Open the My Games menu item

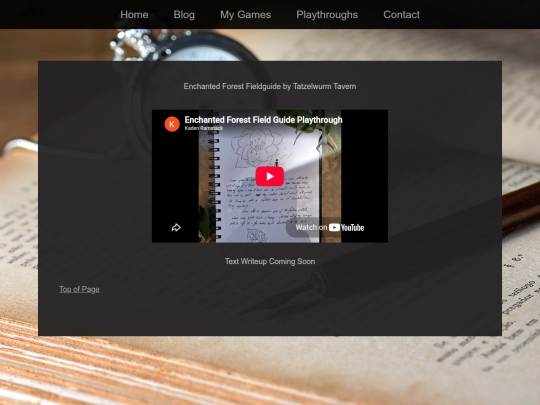(x=246, y=14)
